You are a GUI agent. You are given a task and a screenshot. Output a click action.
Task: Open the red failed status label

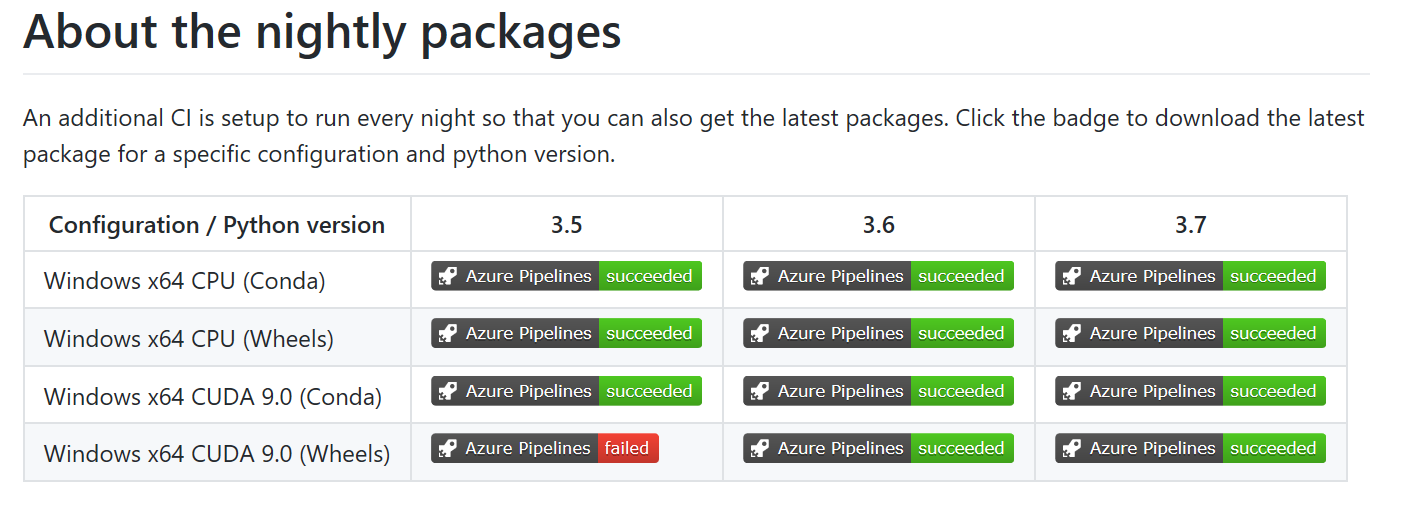click(x=628, y=448)
